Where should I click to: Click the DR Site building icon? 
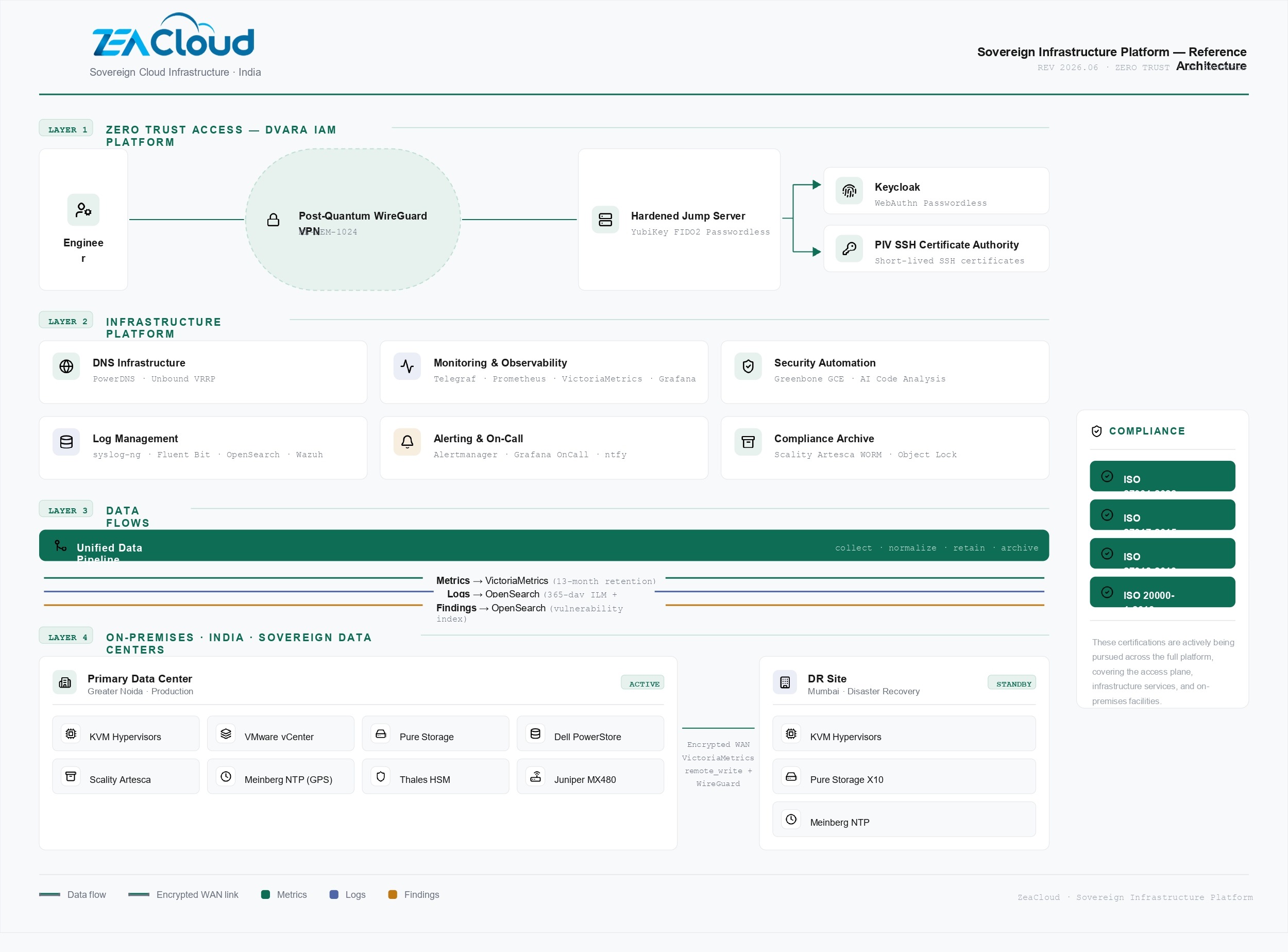coord(785,682)
